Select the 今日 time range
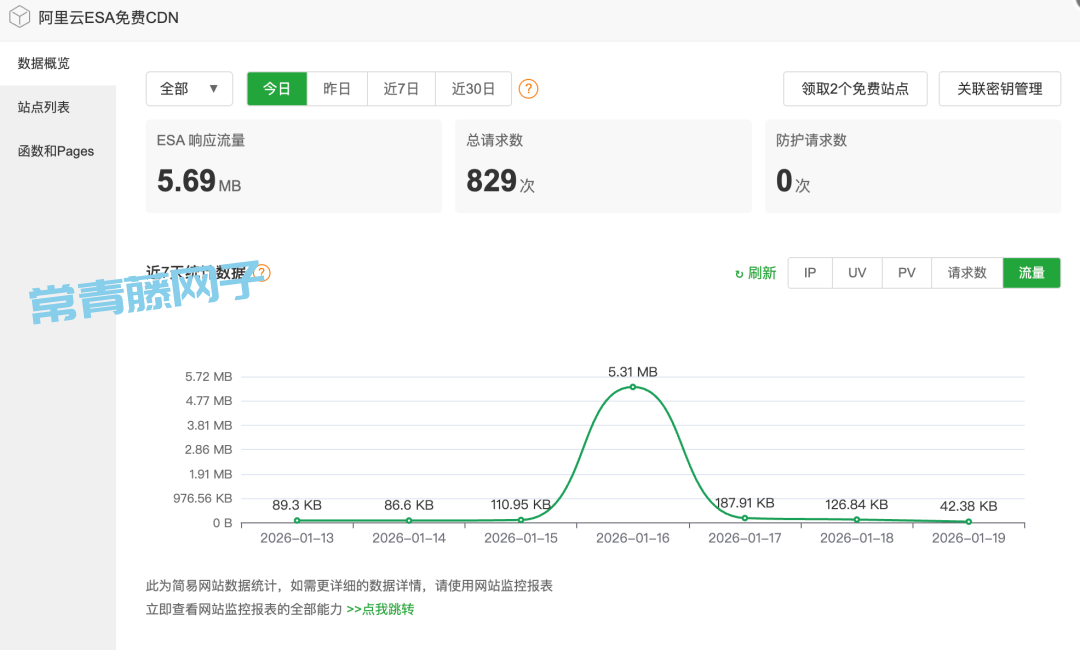The image size is (1080, 650). 277,89
